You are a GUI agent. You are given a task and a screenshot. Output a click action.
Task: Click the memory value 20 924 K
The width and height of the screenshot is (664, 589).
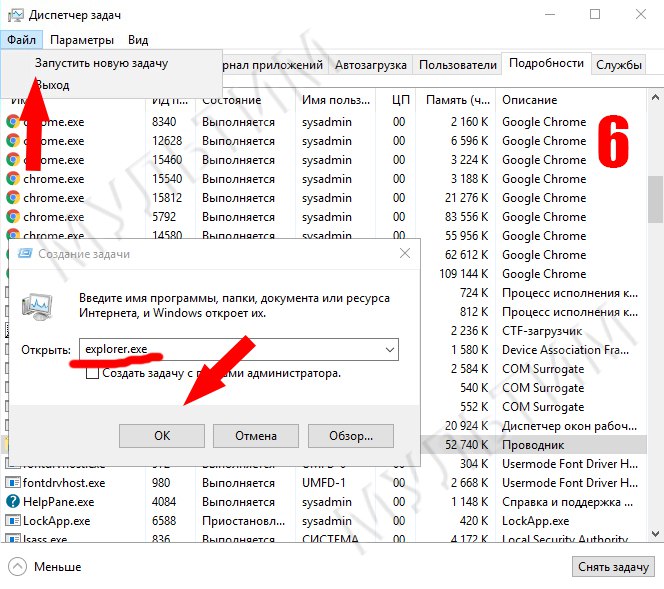tap(466, 426)
